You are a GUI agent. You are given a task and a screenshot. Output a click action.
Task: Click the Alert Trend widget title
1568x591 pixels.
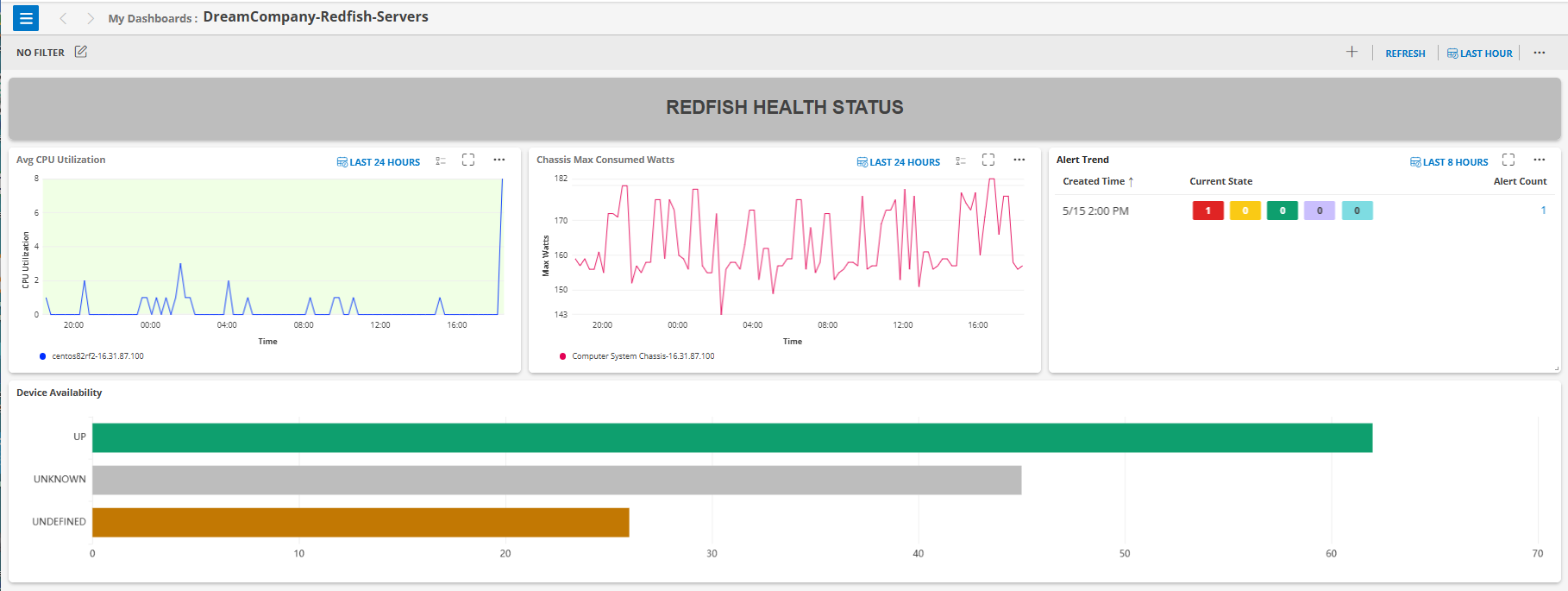coord(1082,160)
